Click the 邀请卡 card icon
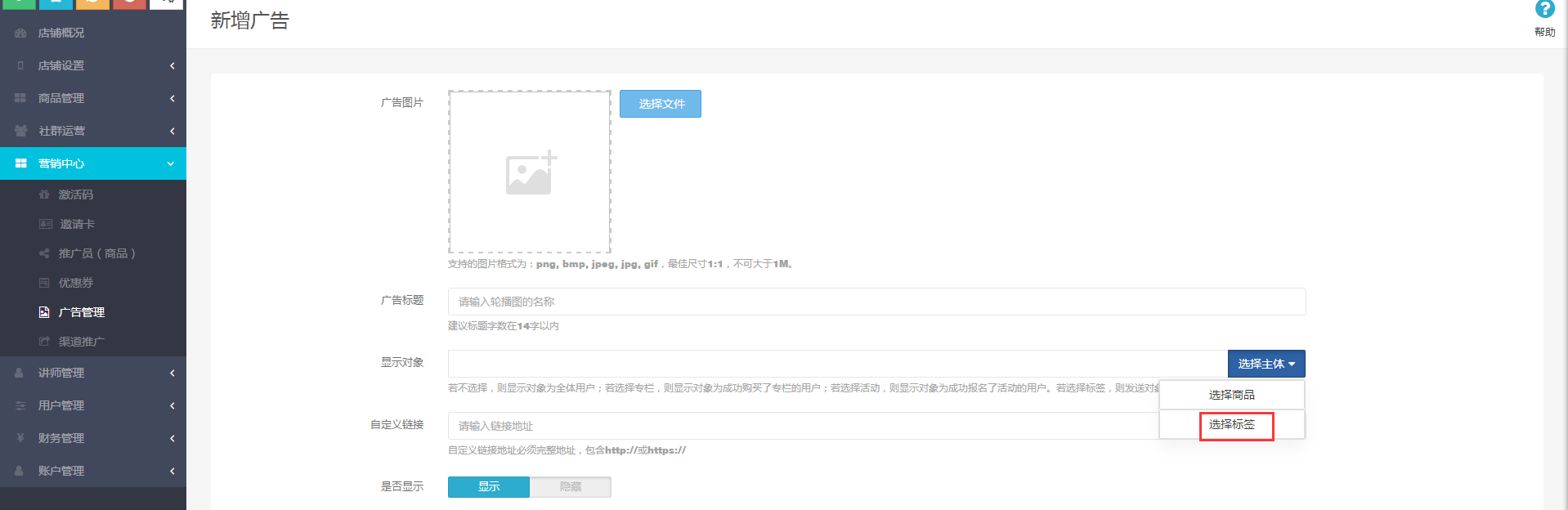1568x510 pixels. click(x=46, y=224)
